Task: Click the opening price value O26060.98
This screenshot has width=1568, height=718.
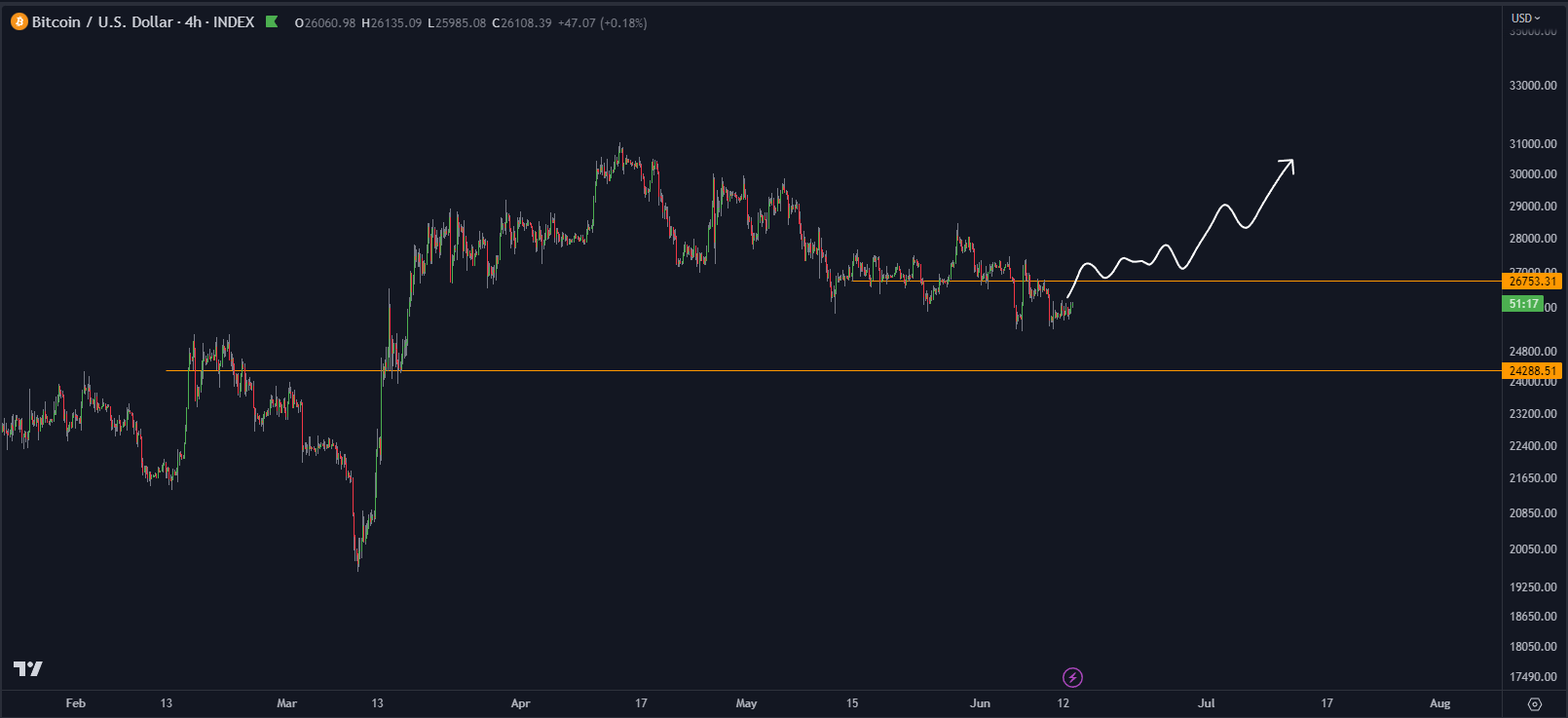Action: (x=325, y=22)
